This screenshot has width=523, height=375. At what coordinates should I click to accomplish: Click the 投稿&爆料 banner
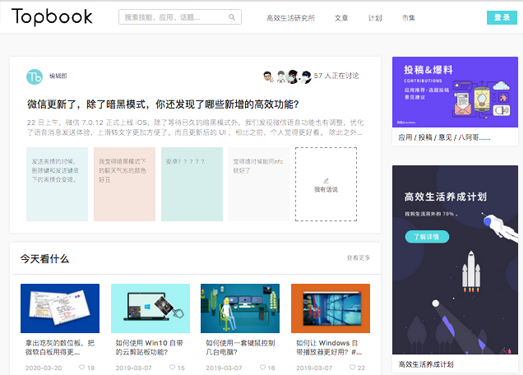(x=455, y=92)
